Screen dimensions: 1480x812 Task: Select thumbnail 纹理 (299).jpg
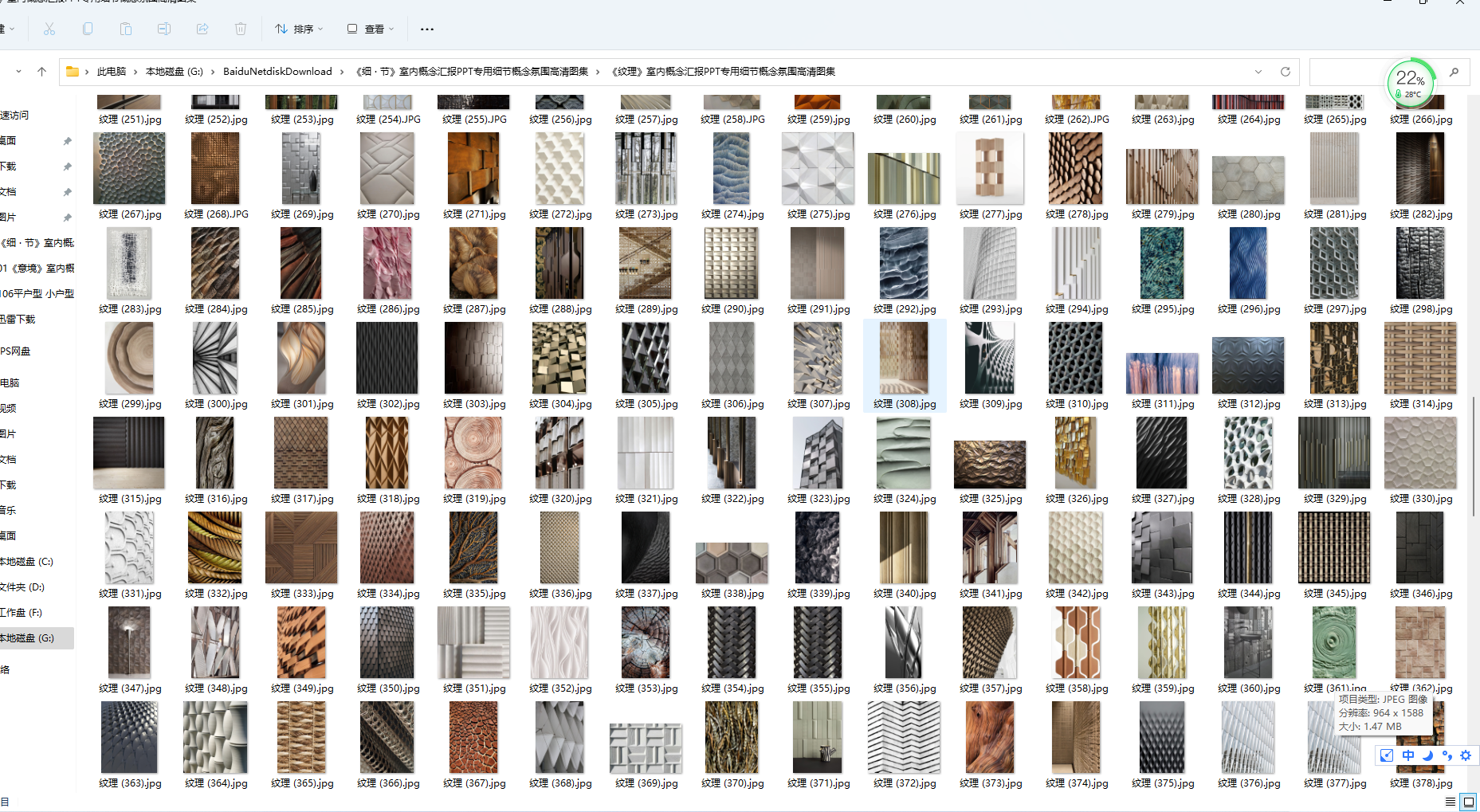(x=129, y=358)
